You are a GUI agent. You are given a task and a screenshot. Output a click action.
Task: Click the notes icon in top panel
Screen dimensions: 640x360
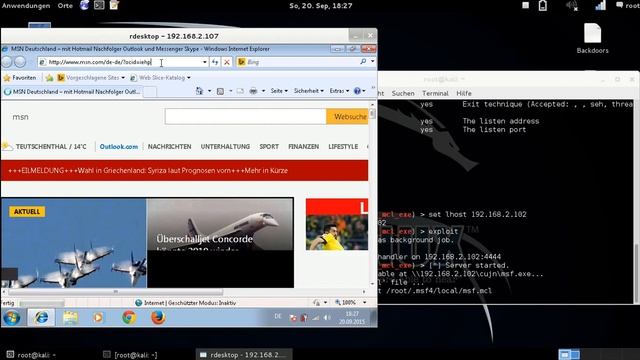(x=114, y=5)
